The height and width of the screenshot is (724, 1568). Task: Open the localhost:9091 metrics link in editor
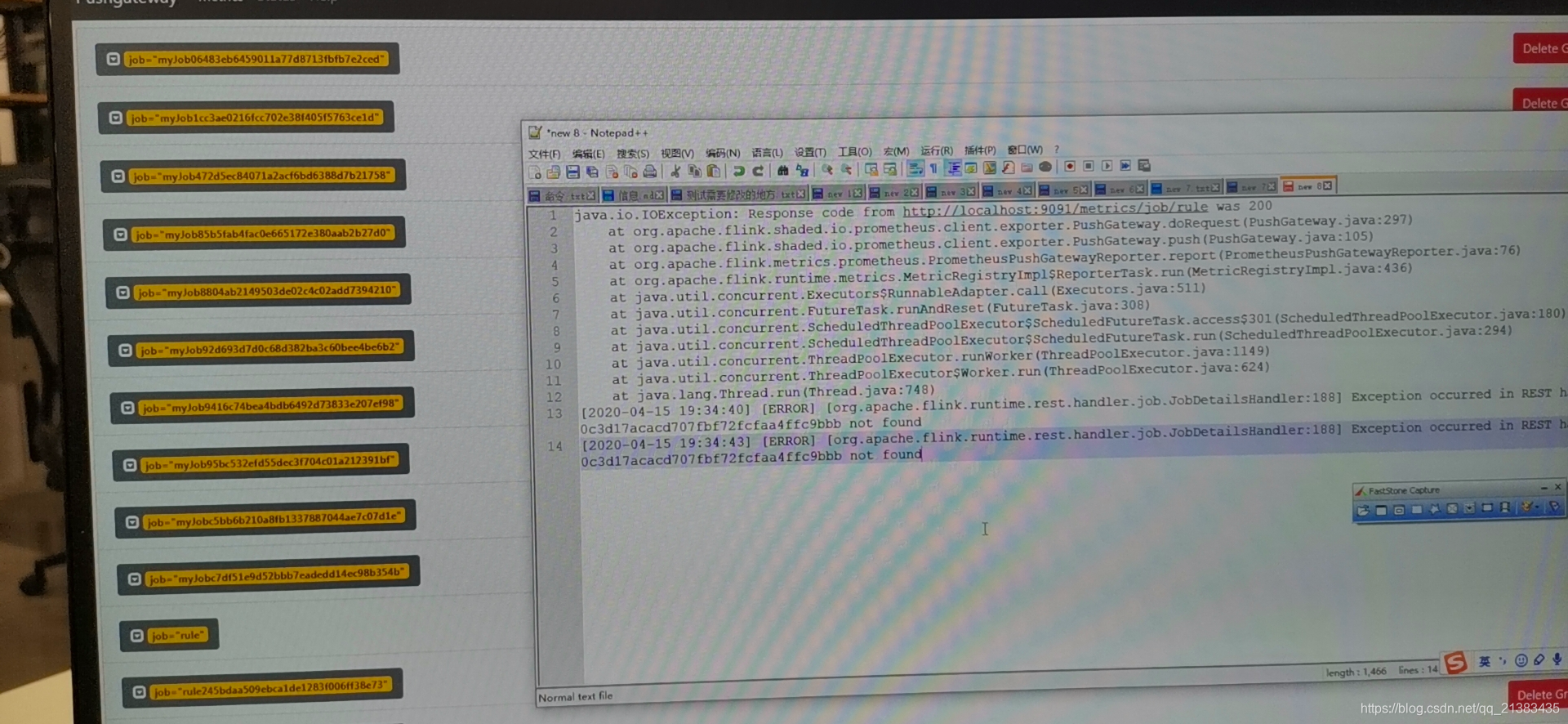tap(1054, 209)
